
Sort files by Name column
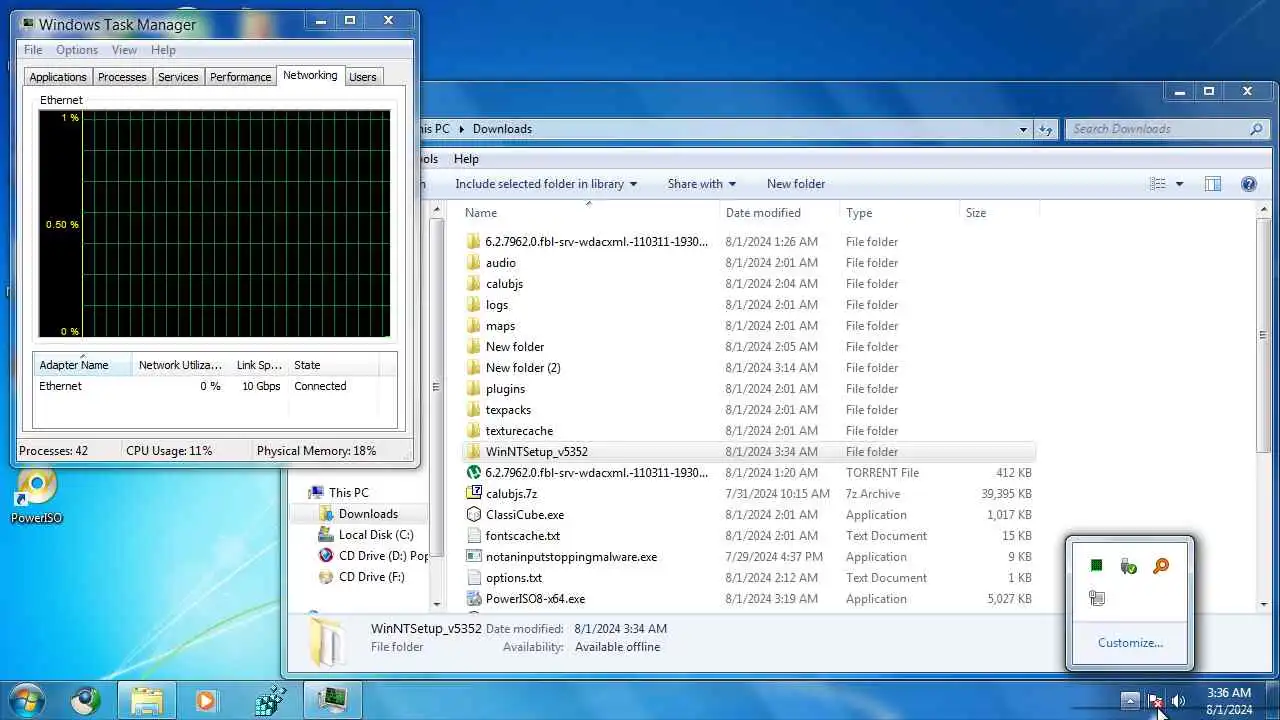589,213
